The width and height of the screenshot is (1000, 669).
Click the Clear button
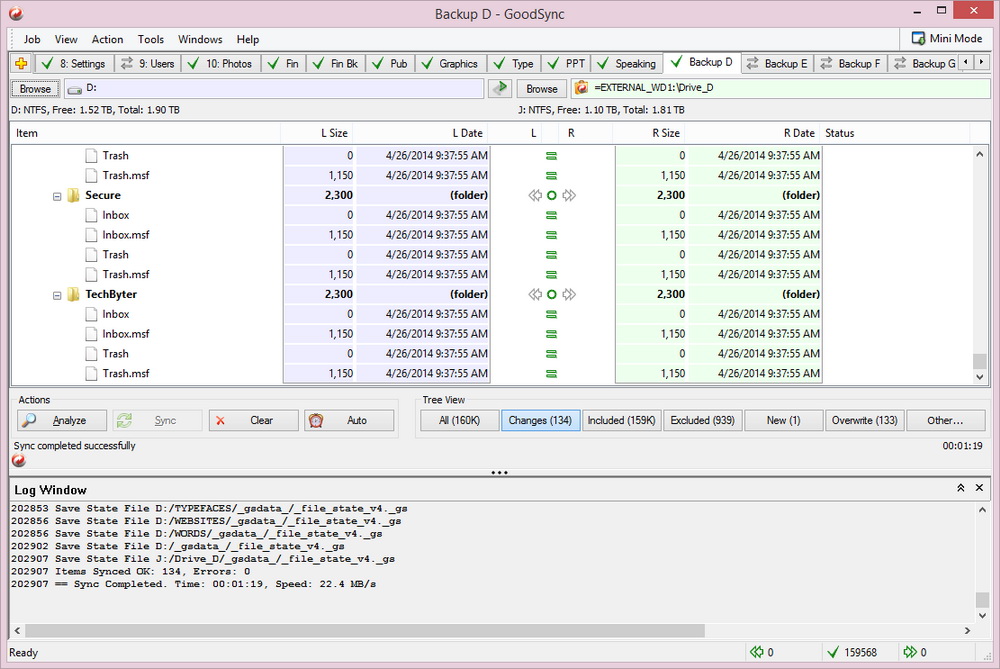coord(253,420)
